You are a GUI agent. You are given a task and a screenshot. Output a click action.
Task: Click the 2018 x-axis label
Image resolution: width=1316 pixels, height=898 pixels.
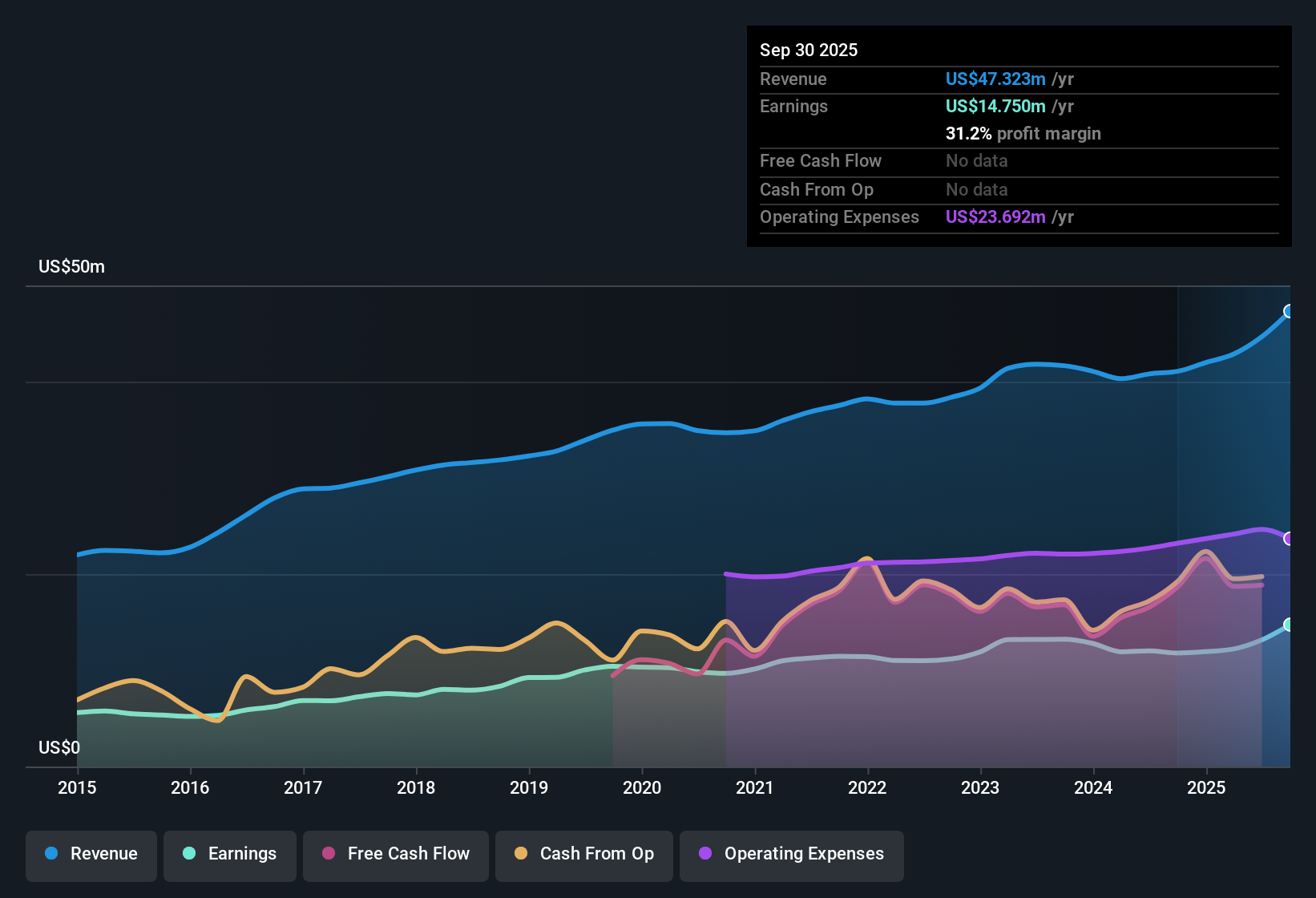tap(416, 788)
